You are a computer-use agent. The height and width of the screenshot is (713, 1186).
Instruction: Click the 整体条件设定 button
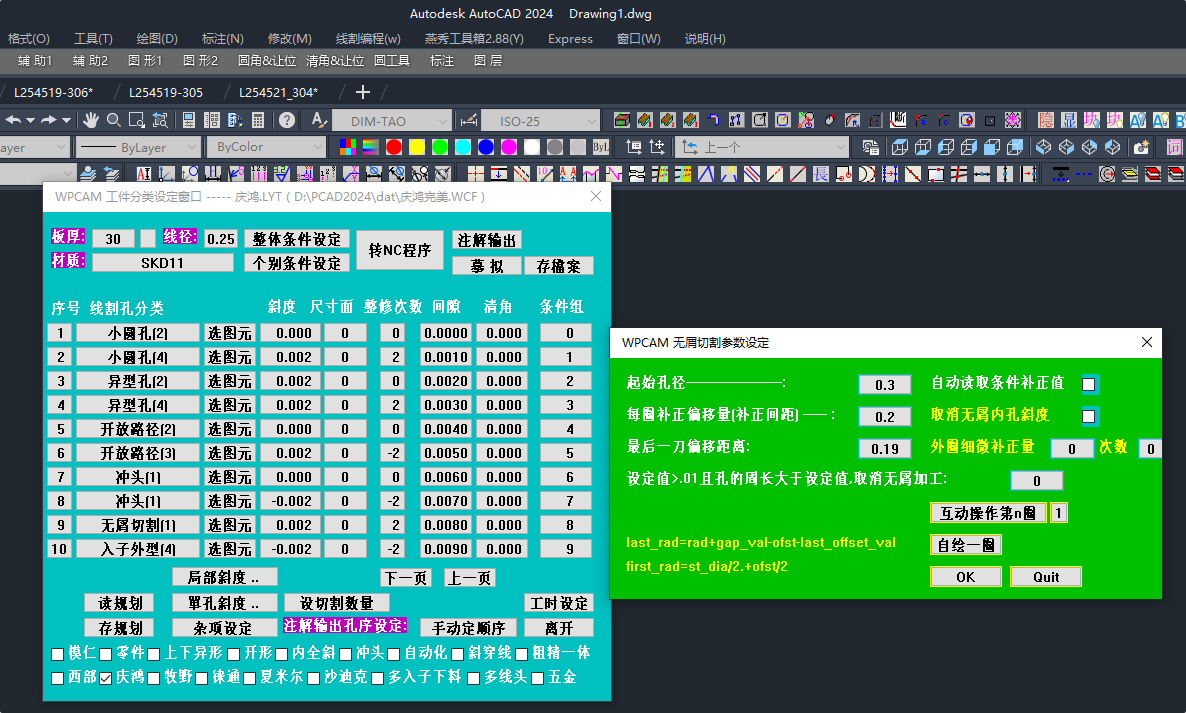pos(296,239)
